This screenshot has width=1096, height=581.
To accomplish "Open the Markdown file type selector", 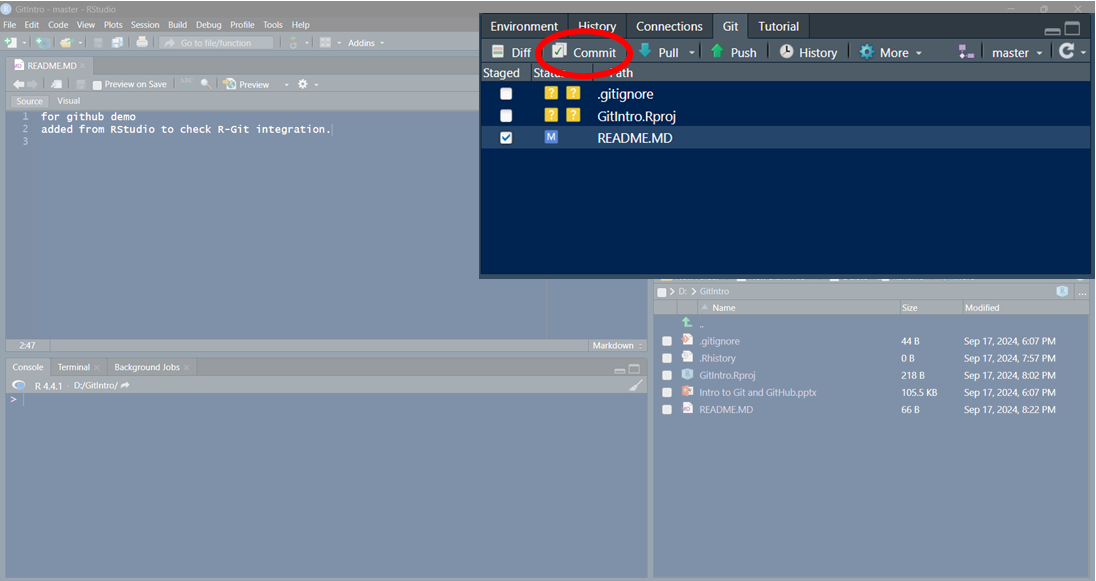I will pos(617,345).
